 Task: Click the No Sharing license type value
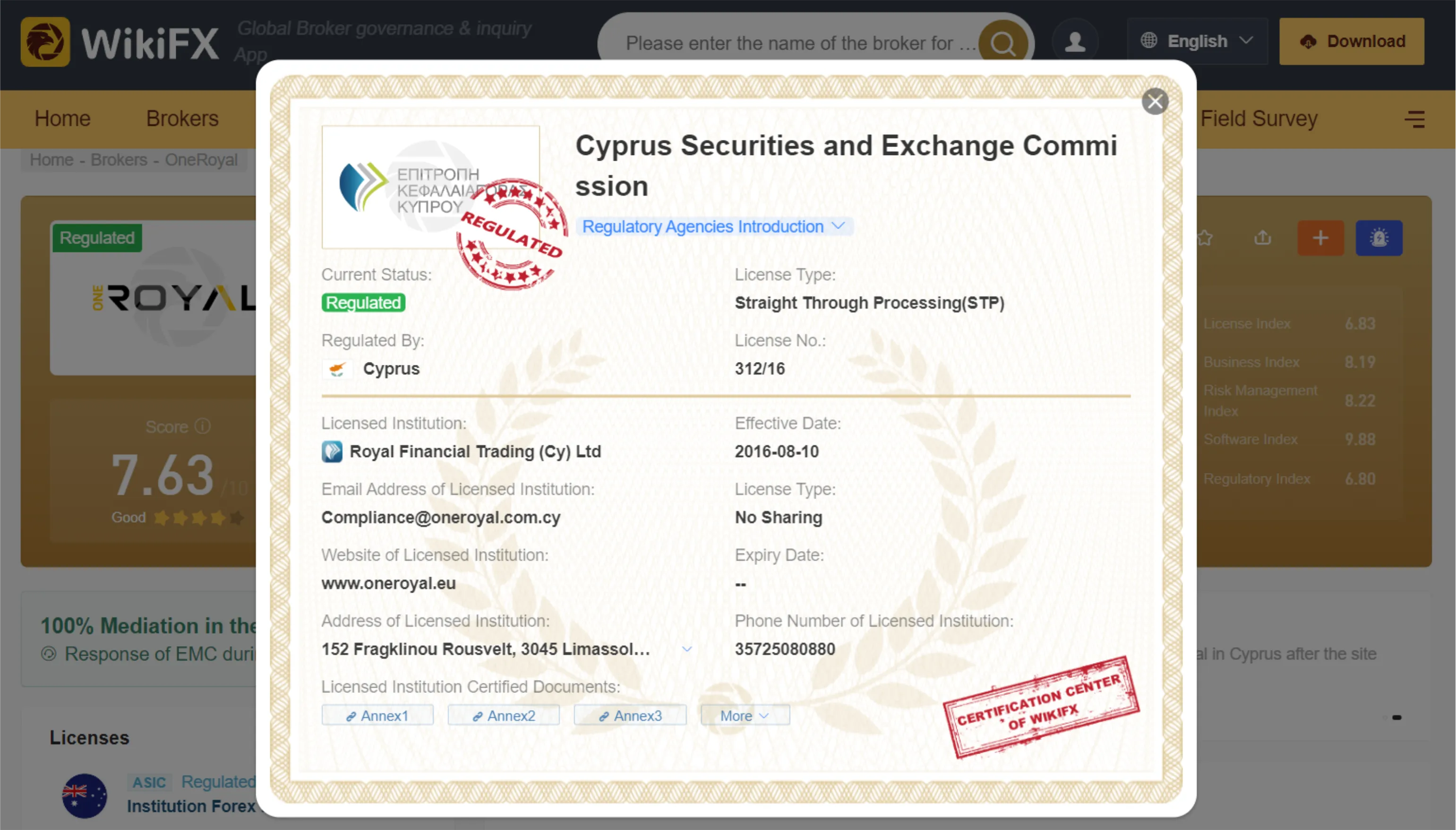click(778, 518)
